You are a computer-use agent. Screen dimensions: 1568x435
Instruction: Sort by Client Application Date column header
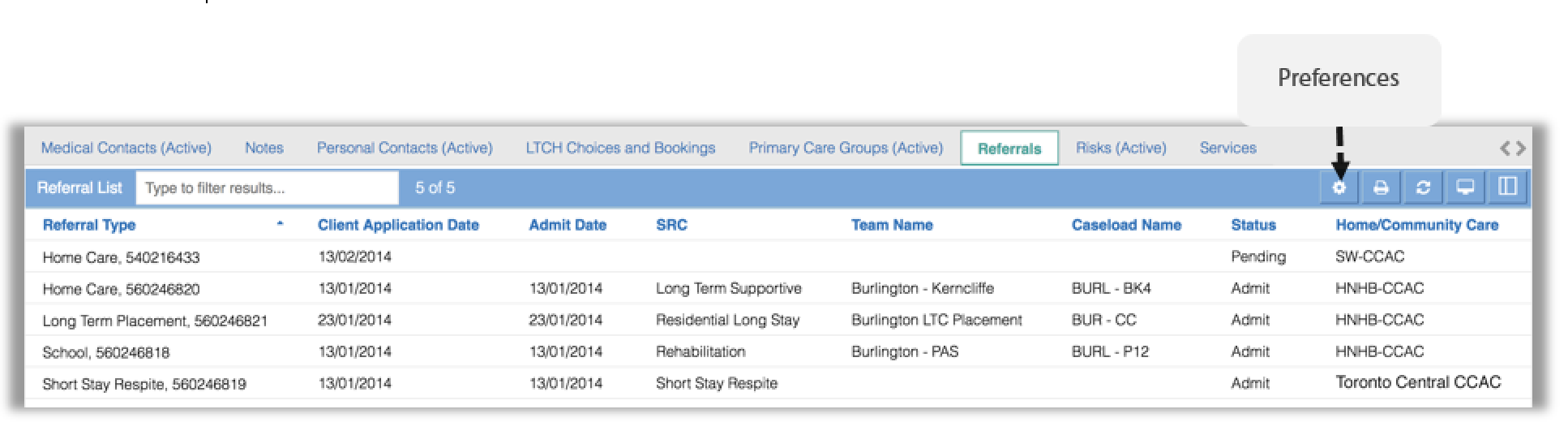point(398,225)
